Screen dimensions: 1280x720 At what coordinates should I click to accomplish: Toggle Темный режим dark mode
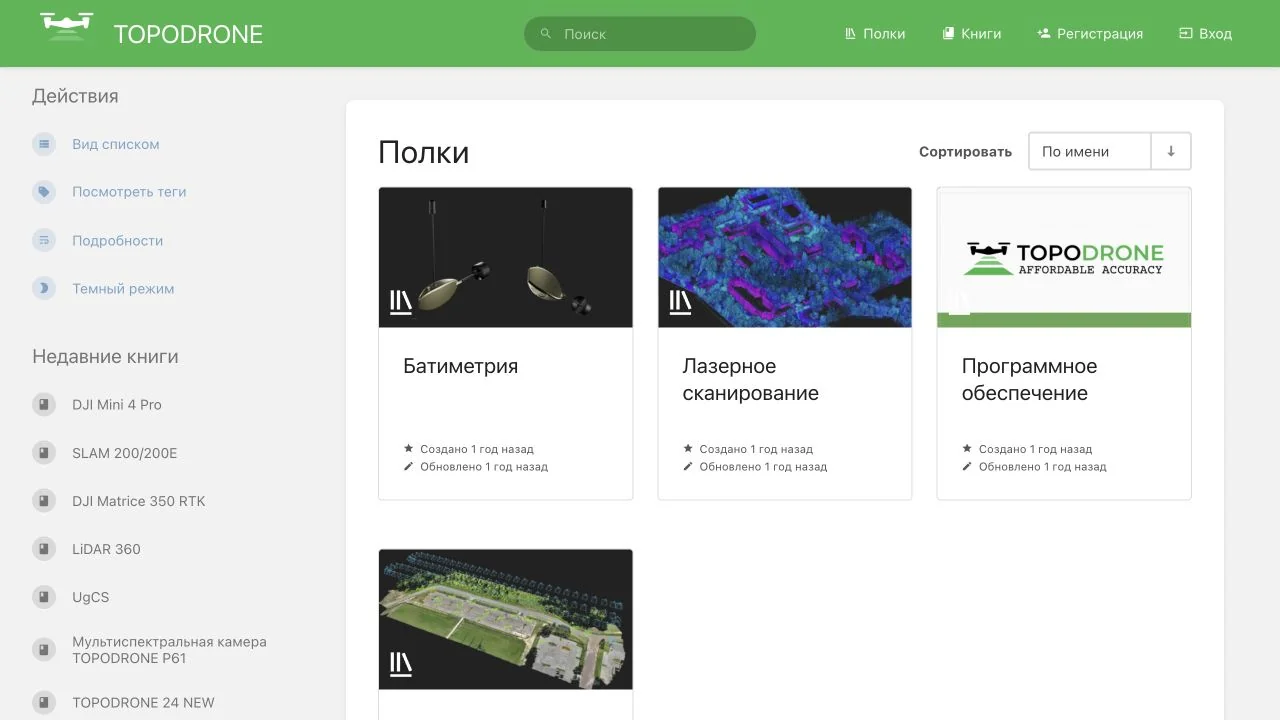(x=123, y=288)
